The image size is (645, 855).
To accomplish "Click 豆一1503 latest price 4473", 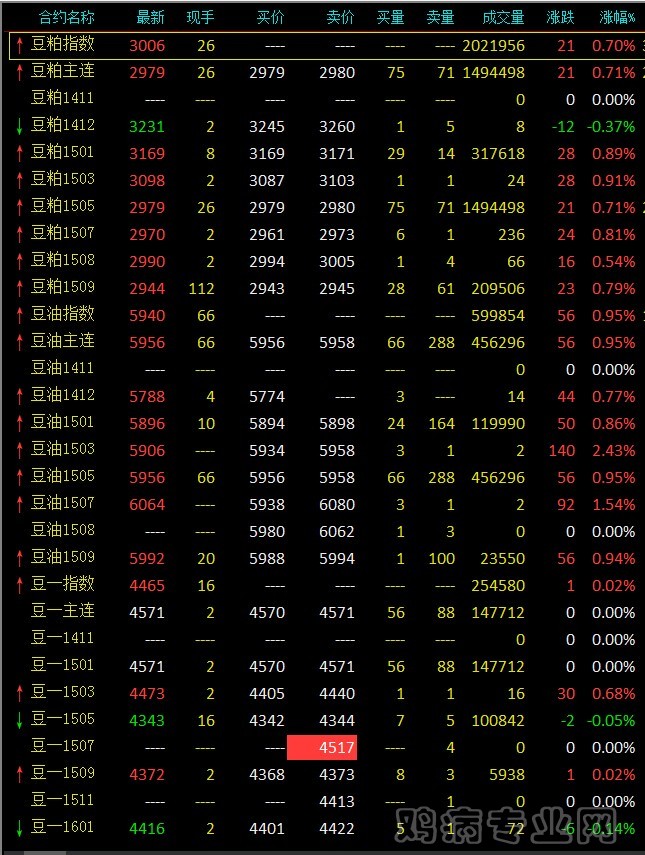I will 147,694.
